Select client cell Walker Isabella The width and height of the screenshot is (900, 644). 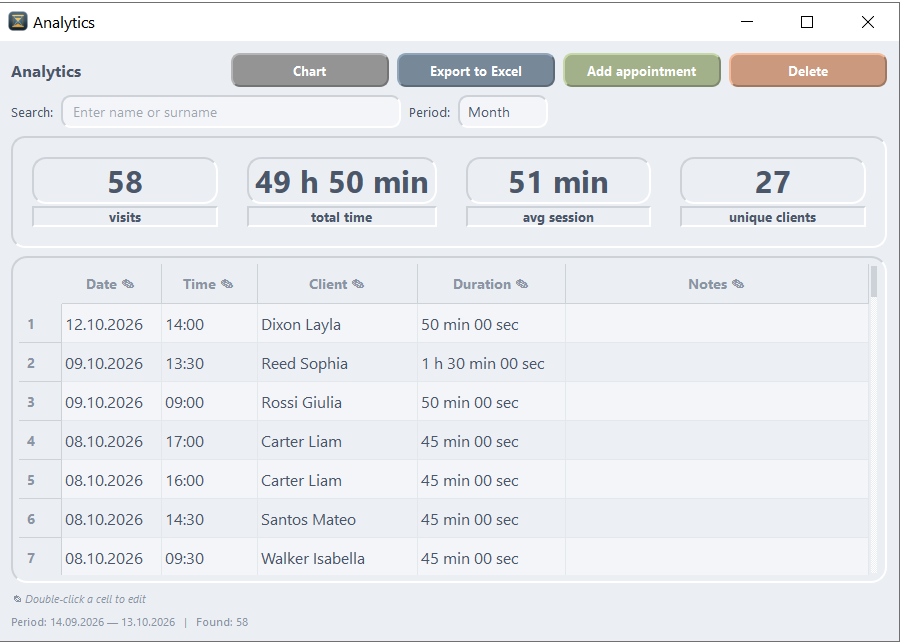pos(338,557)
